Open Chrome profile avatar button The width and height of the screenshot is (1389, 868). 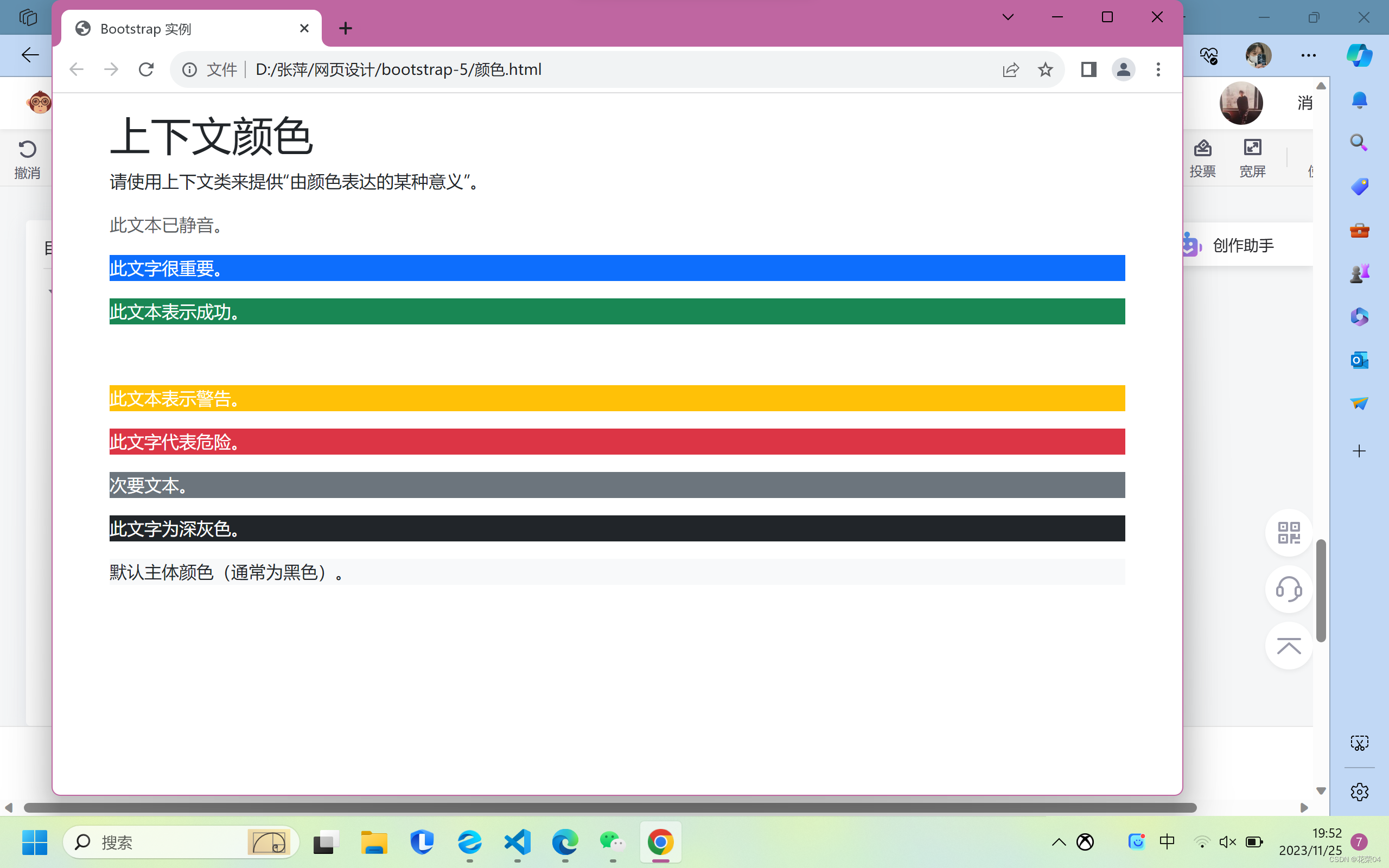click(x=1123, y=69)
